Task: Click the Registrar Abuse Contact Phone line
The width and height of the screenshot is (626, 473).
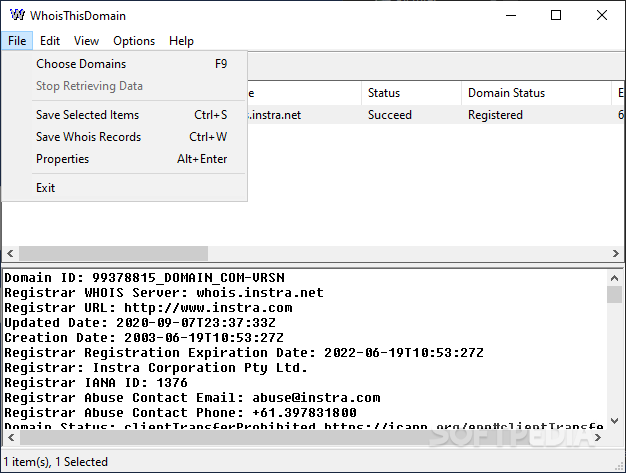Action: pos(180,413)
